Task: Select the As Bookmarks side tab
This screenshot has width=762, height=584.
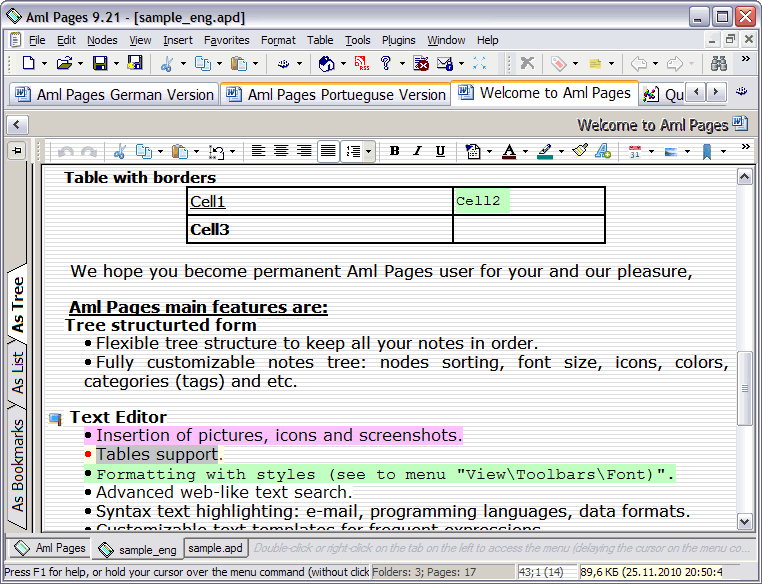Action: (17, 465)
